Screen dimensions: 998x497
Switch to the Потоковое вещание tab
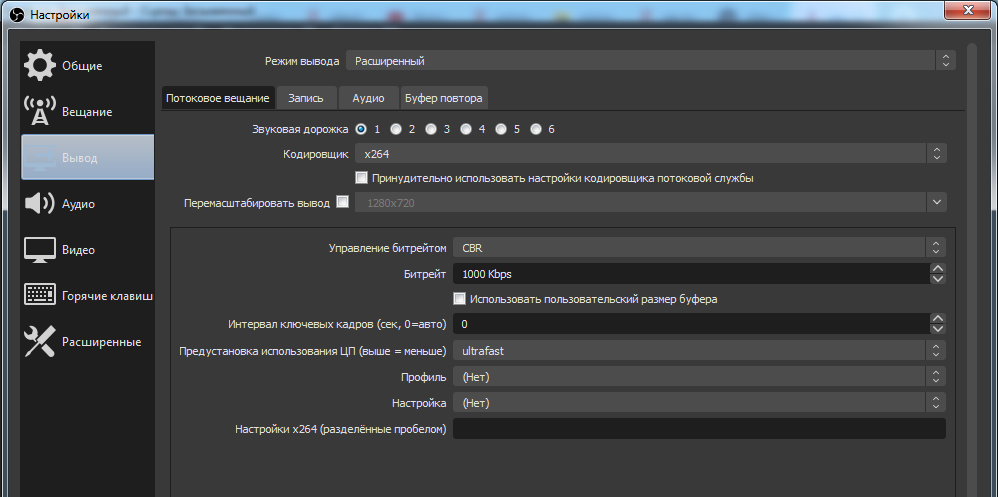tap(218, 98)
